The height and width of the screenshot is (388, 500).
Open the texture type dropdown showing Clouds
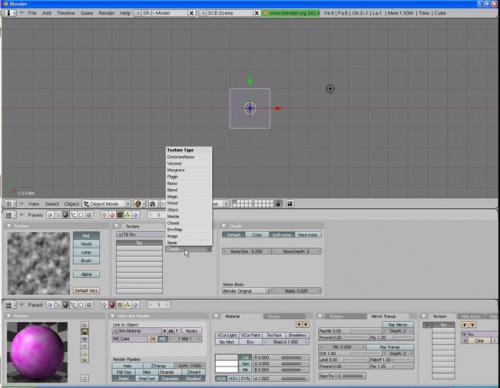point(188,249)
